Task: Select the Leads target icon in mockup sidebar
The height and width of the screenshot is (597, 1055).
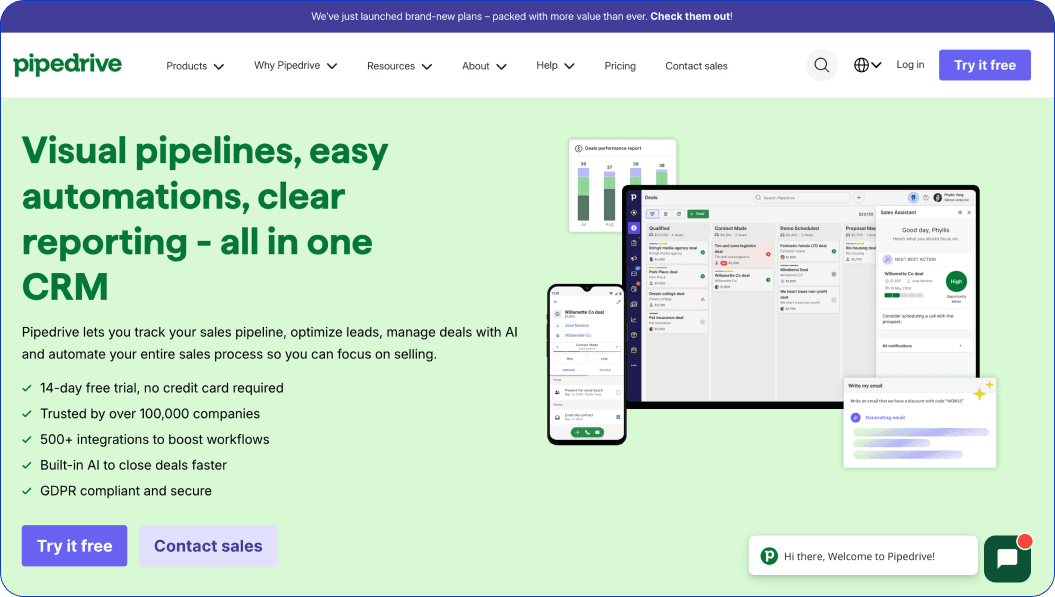Action: pyautogui.click(x=634, y=213)
